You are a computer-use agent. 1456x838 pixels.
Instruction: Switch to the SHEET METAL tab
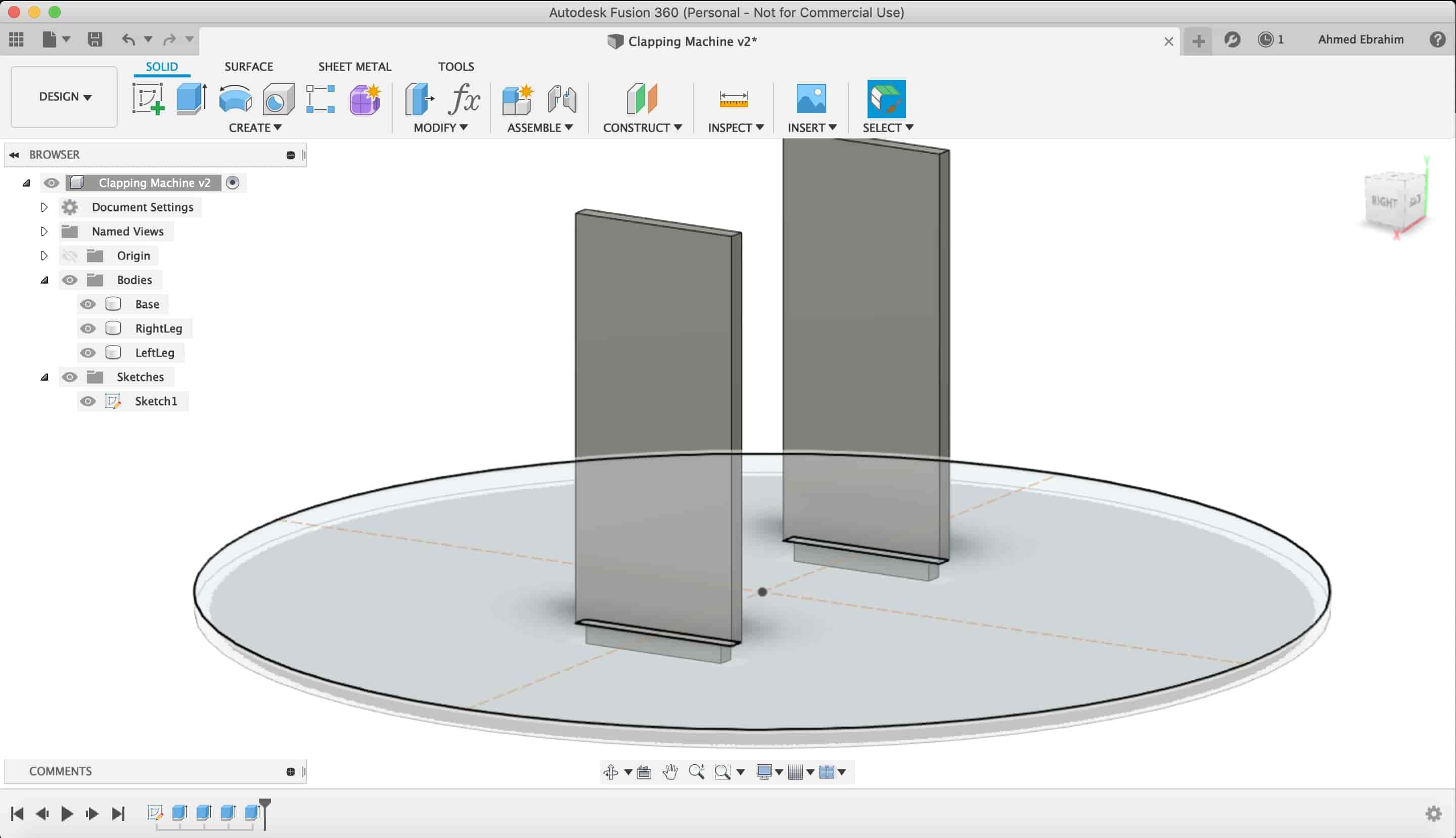354,67
